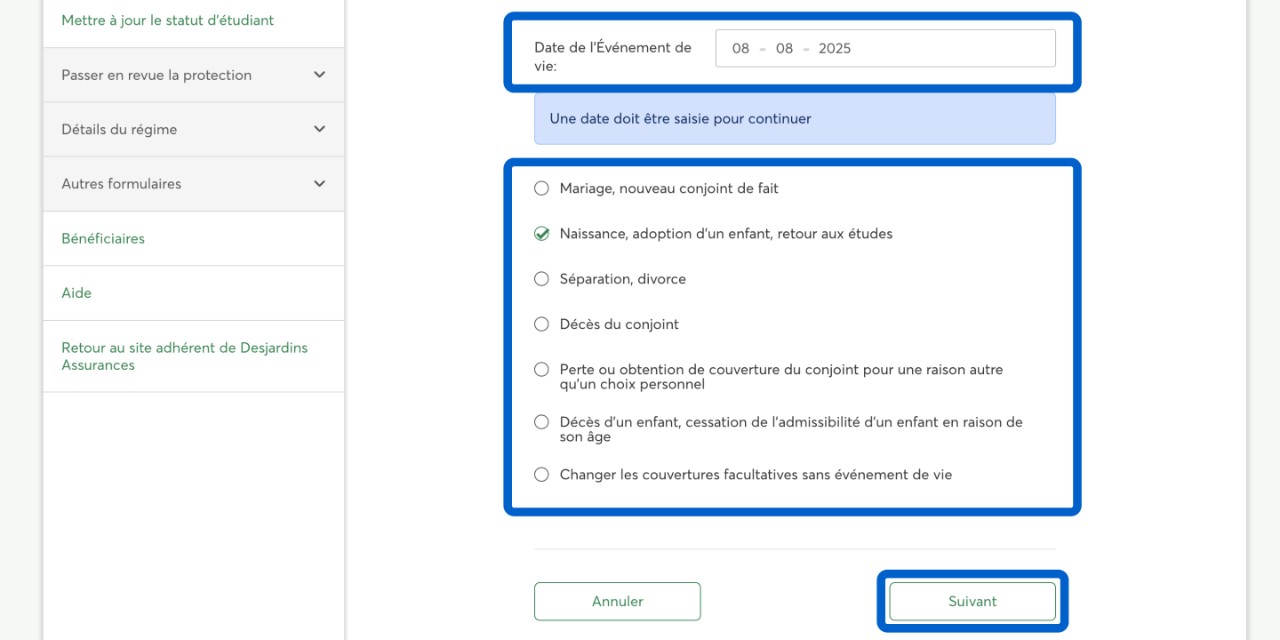Click the Suivant button
Viewport: 1280px width, 640px height.
pyautogui.click(x=972, y=601)
